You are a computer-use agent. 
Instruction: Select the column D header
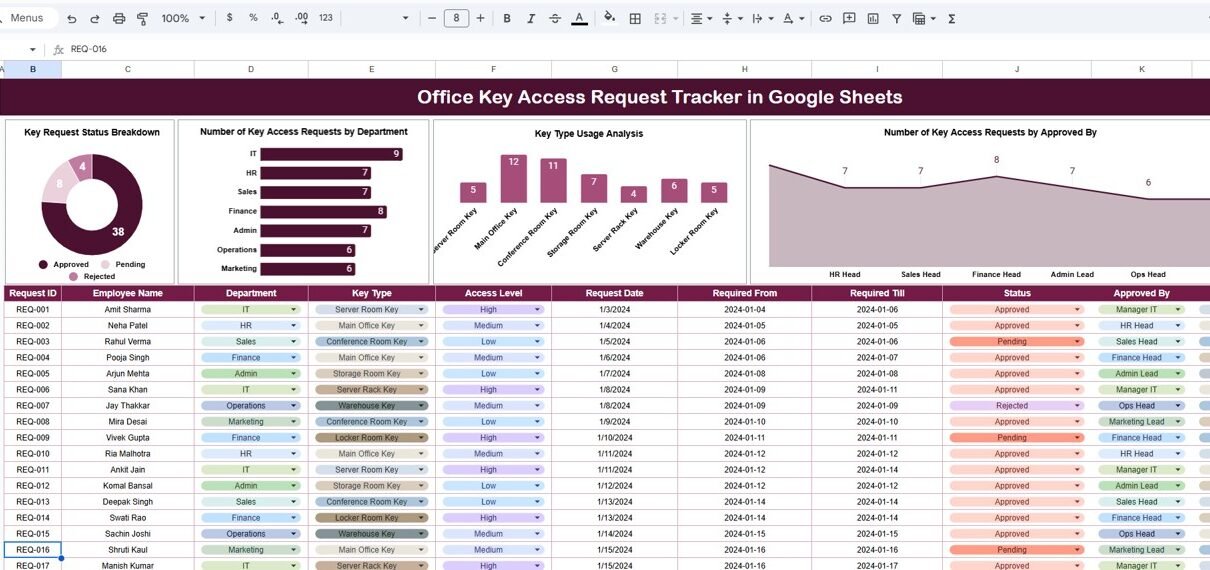[x=251, y=69]
